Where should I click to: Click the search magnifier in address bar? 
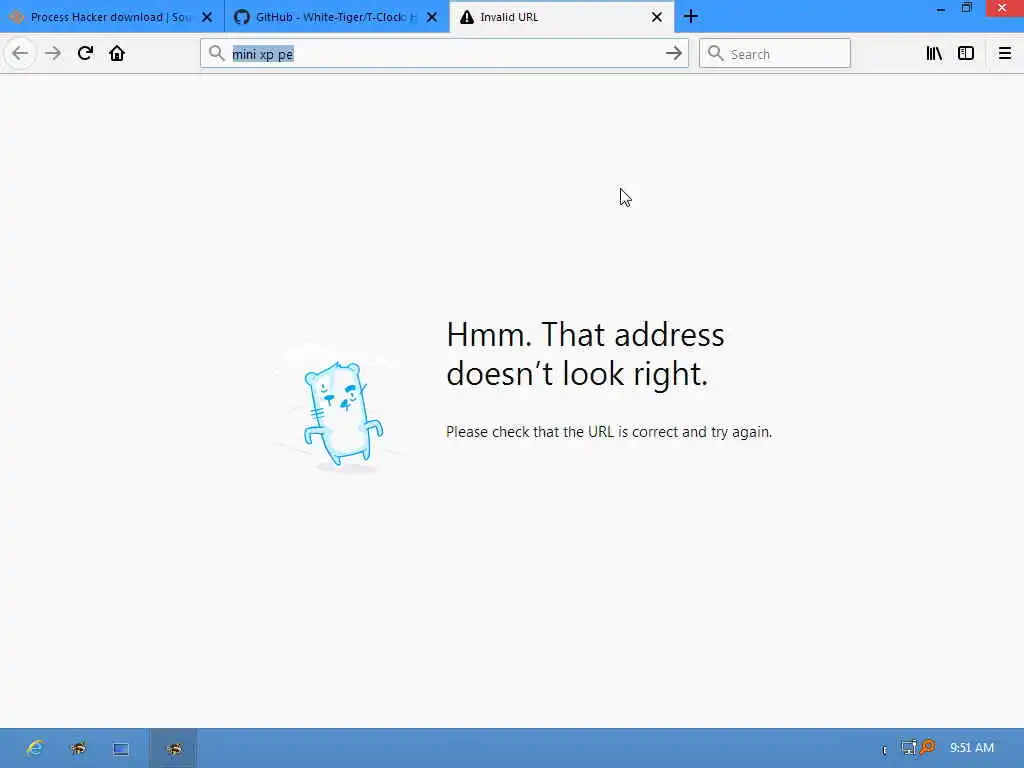217,54
